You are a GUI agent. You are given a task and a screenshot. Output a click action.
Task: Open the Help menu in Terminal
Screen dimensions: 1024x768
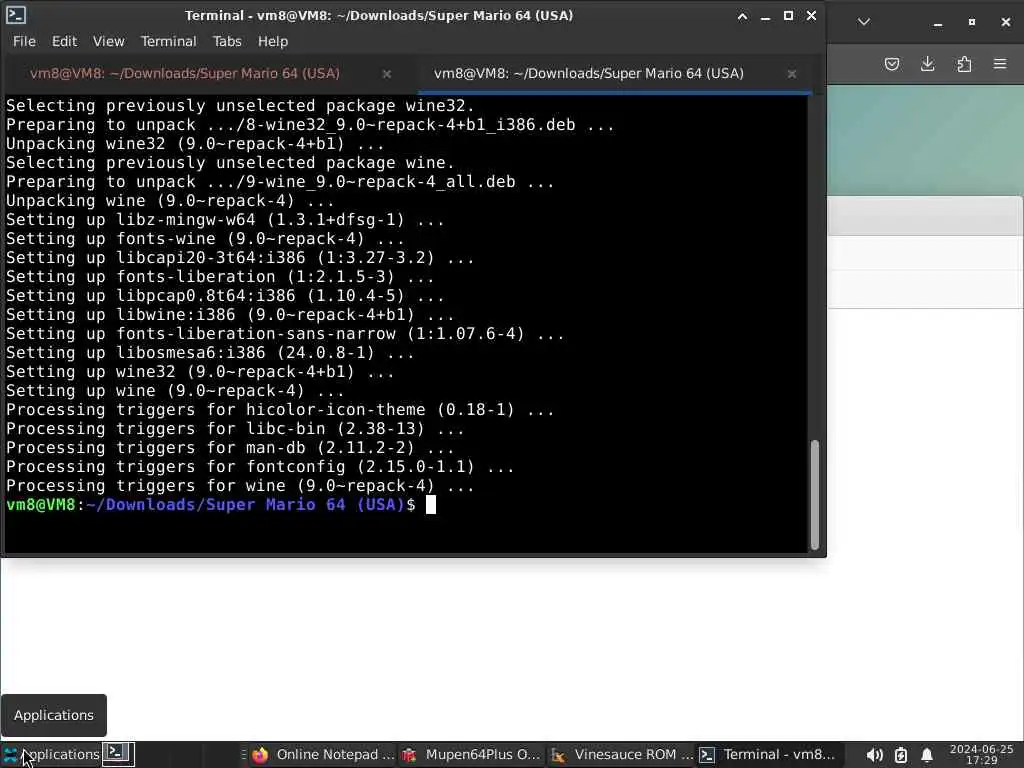click(272, 41)
